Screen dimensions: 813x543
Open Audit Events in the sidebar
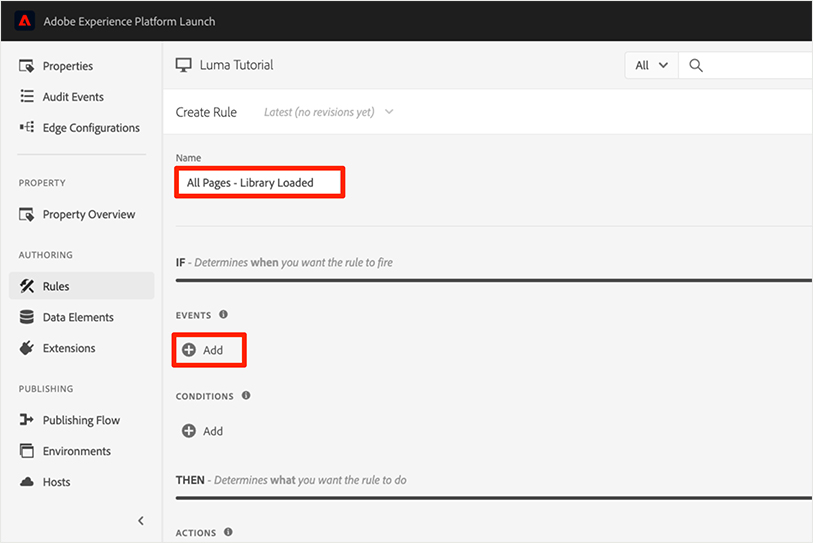(73, 96)
